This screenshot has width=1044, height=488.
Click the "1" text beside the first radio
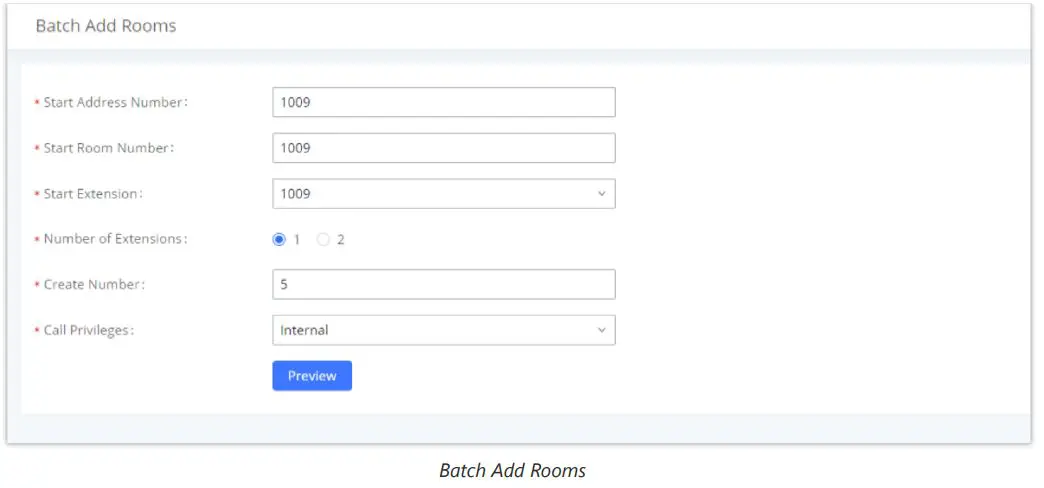(x=296, y=240)
